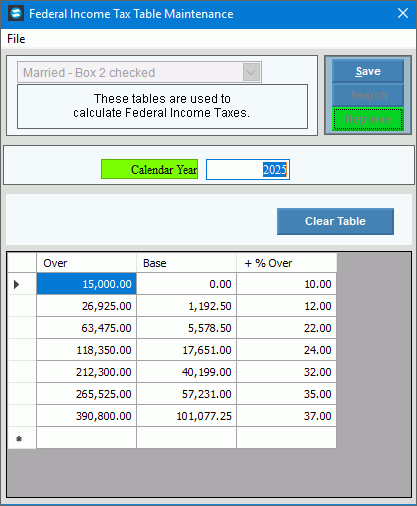The width and height of the screenshot is (417, 506).
Task: Click the application icon in title bar
Action: [x=16, y=14]
